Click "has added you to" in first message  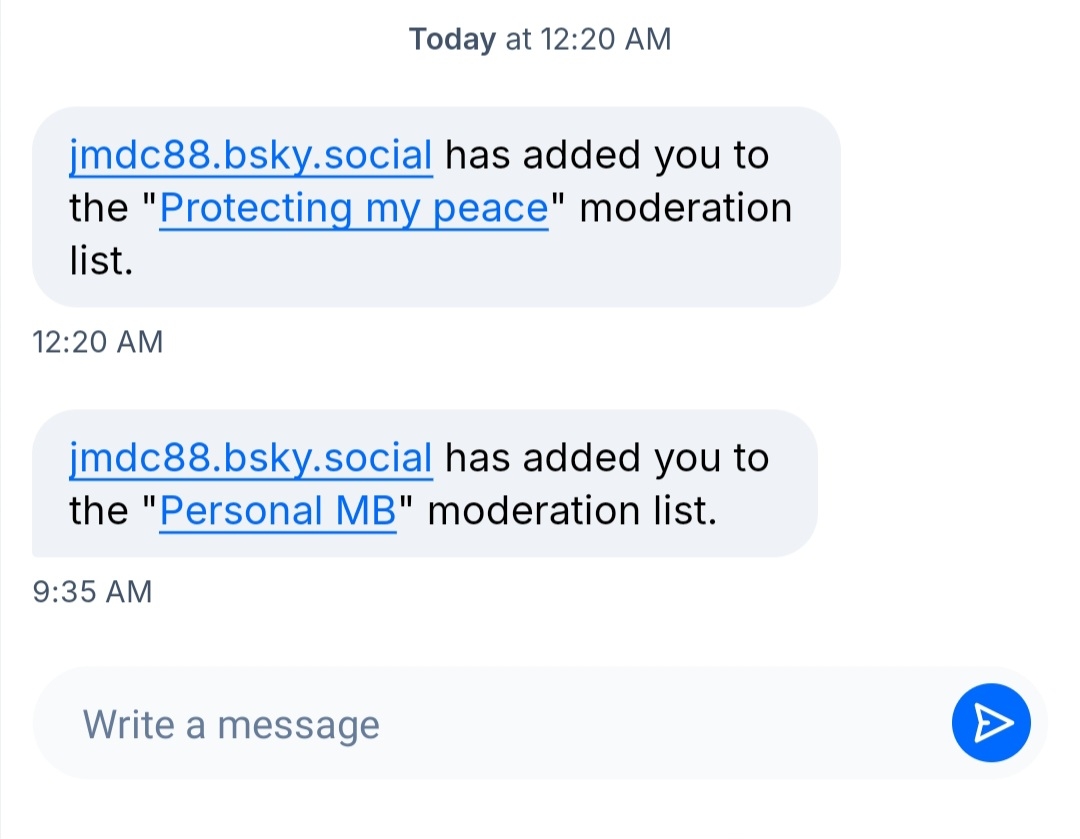pos(606,156)
